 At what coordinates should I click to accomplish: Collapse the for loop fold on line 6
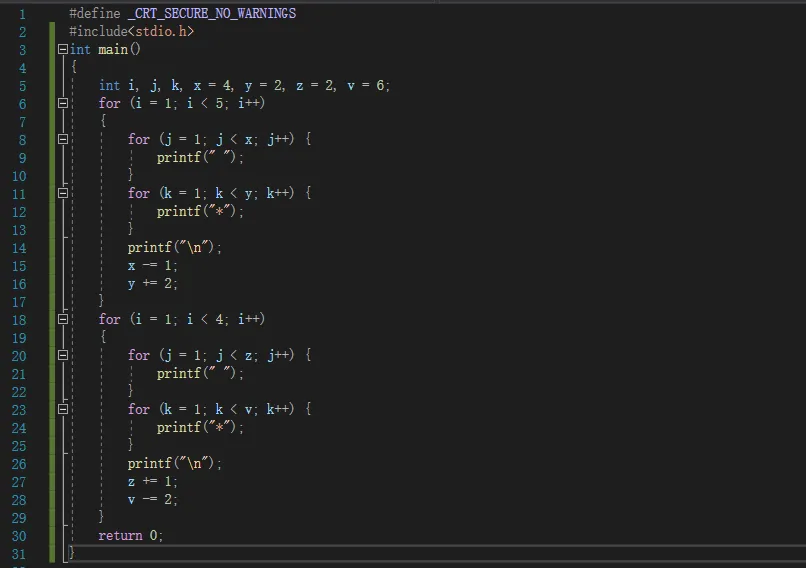pos(63,103)
